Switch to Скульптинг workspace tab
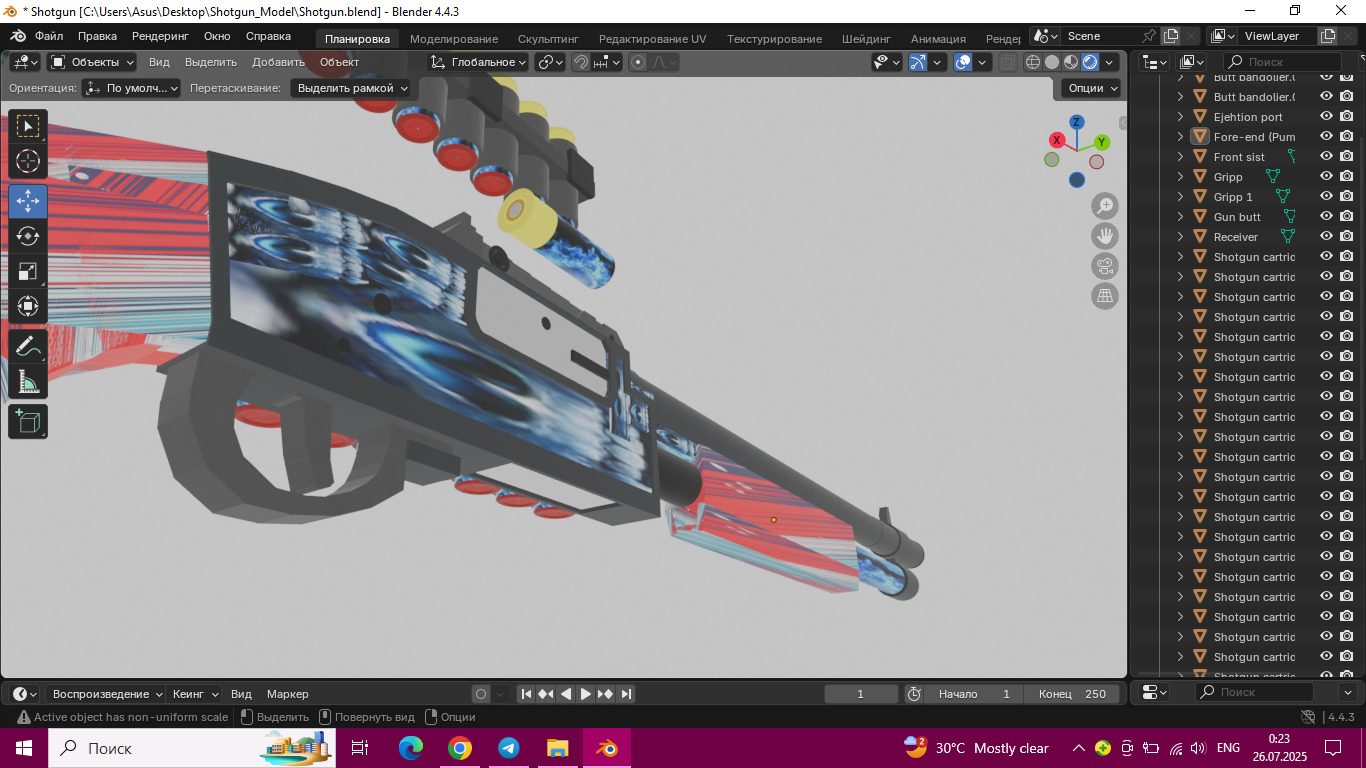Image resolution: width=1366 pixels, height=768 pixels. pyautogui.click(x=548, y=38)
